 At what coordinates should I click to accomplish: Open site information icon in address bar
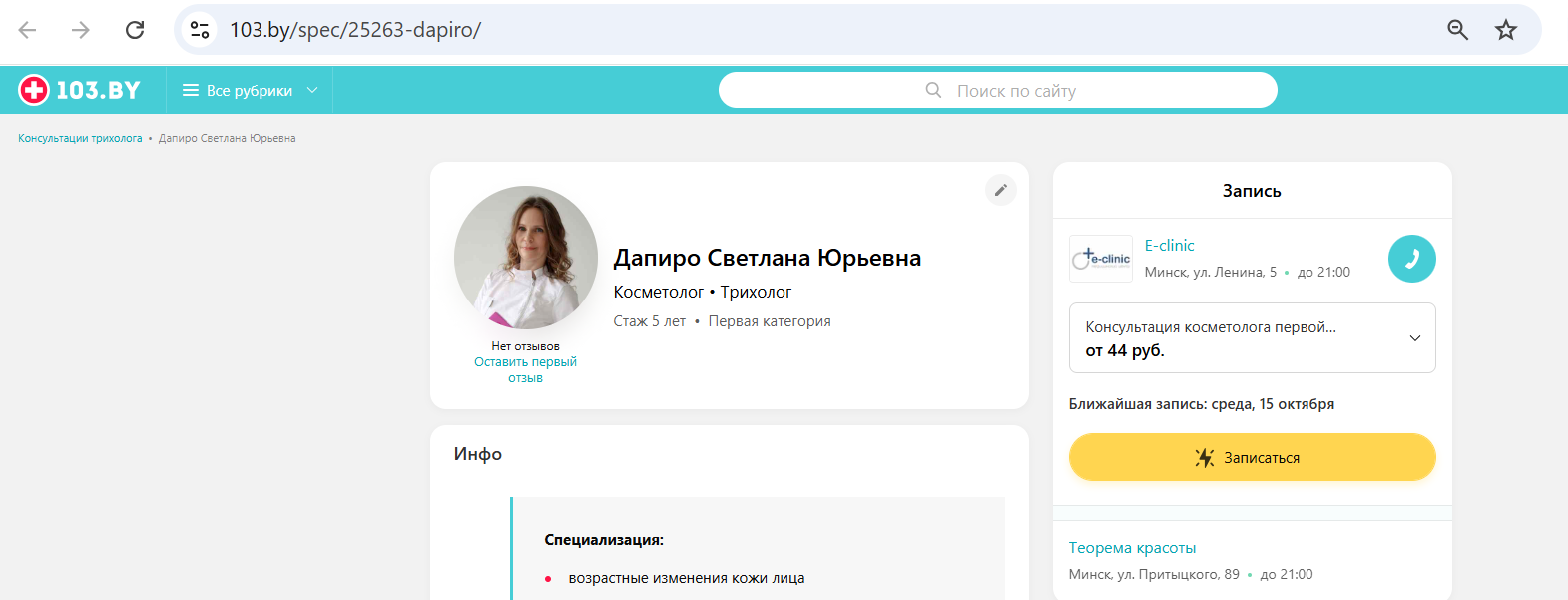click(x=200, y=30)
